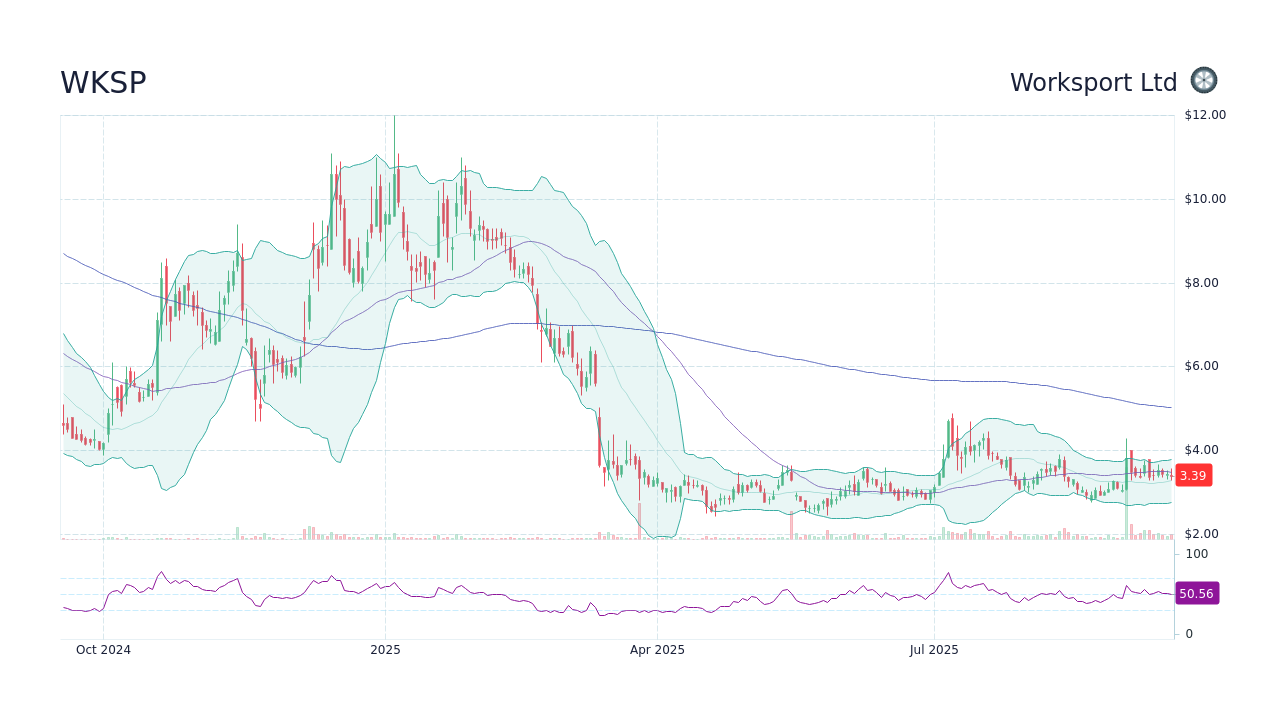Click the Worksport wheel logo icon
Viewport: 1280px width, 720px height.
pos(1203,81)
